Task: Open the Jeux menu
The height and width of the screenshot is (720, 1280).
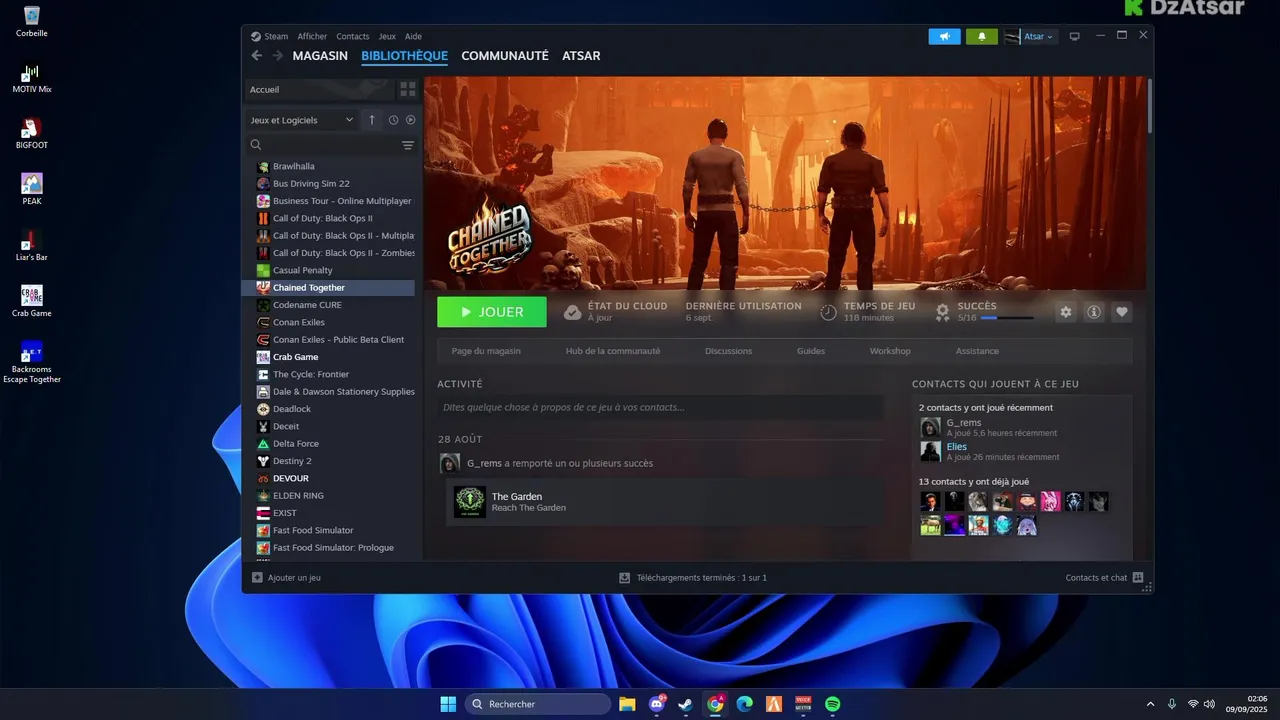Action: 387,36
